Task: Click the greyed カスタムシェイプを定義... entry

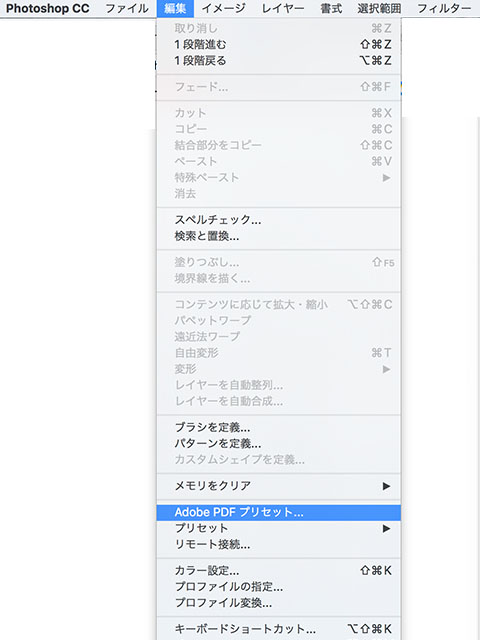Action: coord(279,460)
